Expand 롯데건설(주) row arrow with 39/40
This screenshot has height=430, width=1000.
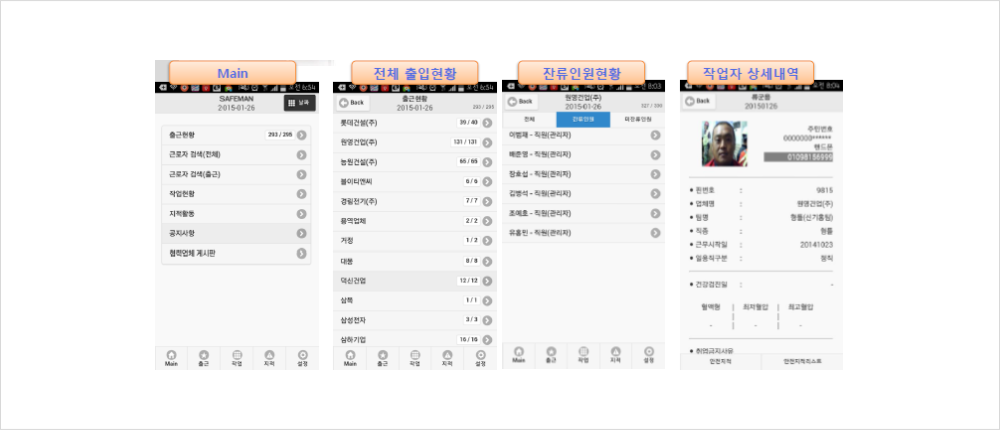click(487, 123)
